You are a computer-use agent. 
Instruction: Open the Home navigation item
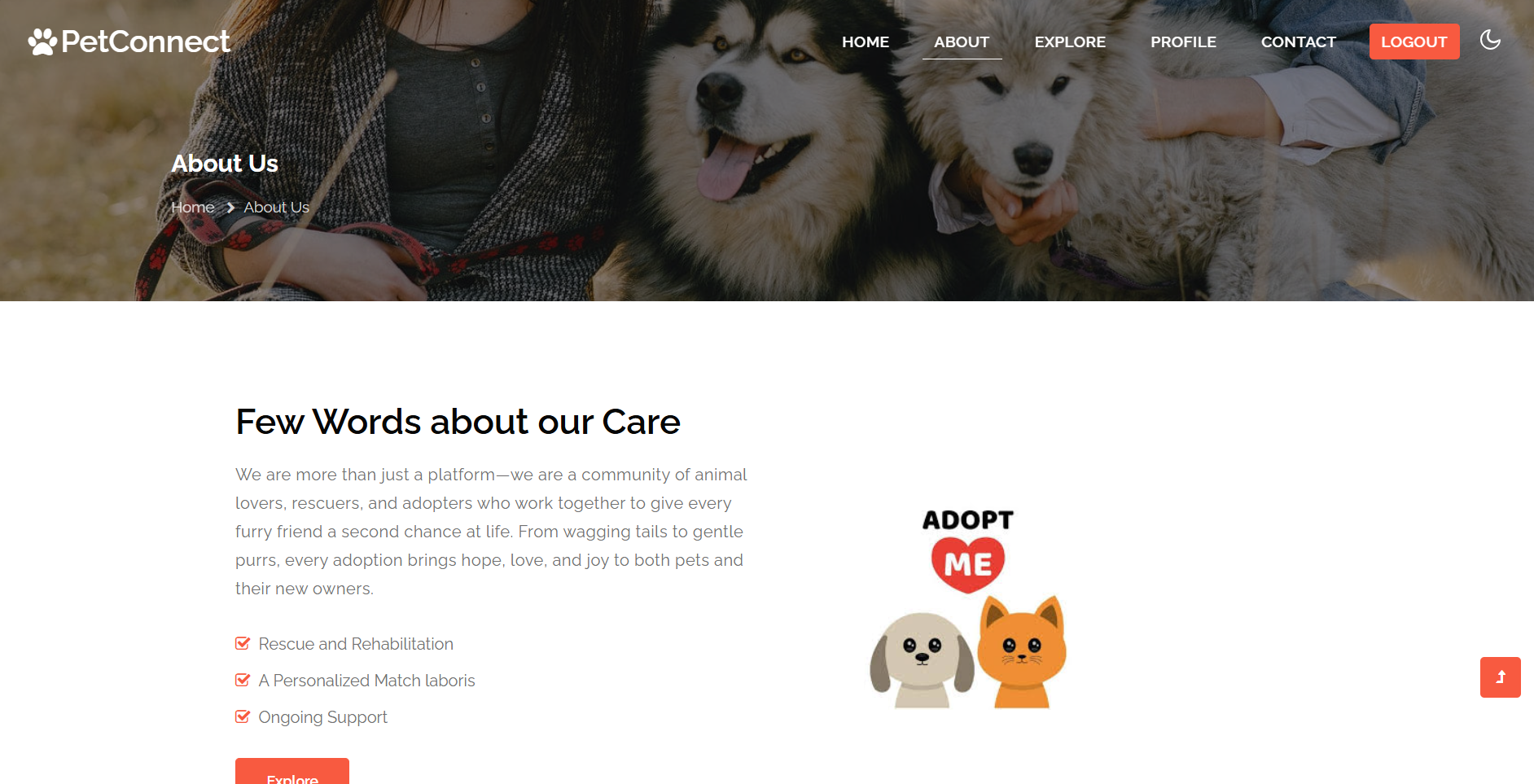click(866, 42)
